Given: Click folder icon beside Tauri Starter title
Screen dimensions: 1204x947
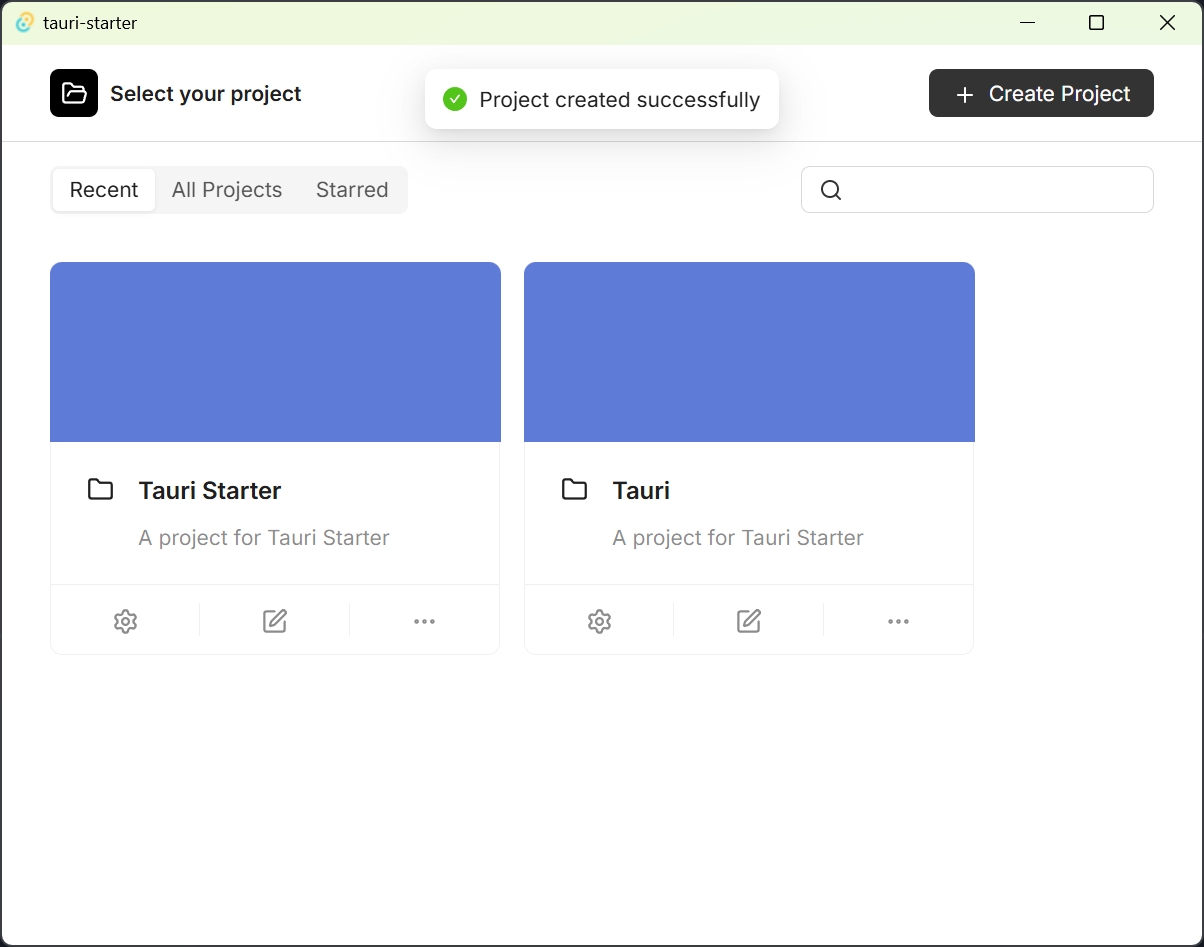Looking at the screenshot, I should [x=100, y=489].
